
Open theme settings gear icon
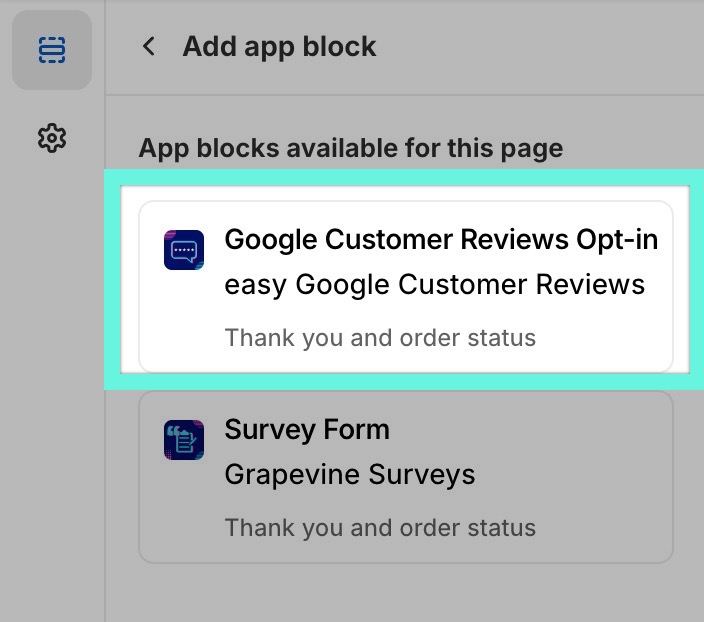[51, 138]
